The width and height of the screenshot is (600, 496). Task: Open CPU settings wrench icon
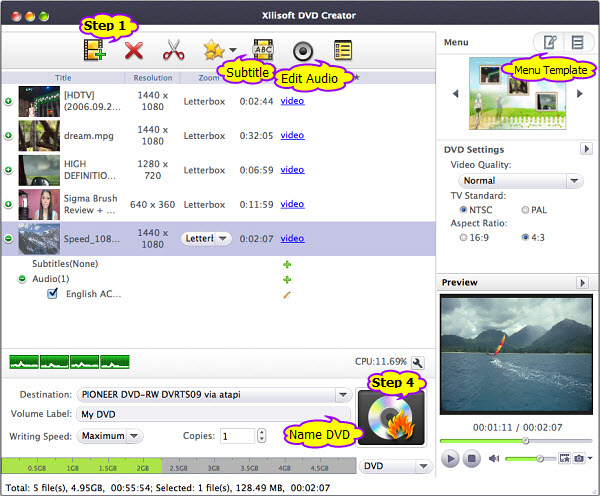pos(417,362)
